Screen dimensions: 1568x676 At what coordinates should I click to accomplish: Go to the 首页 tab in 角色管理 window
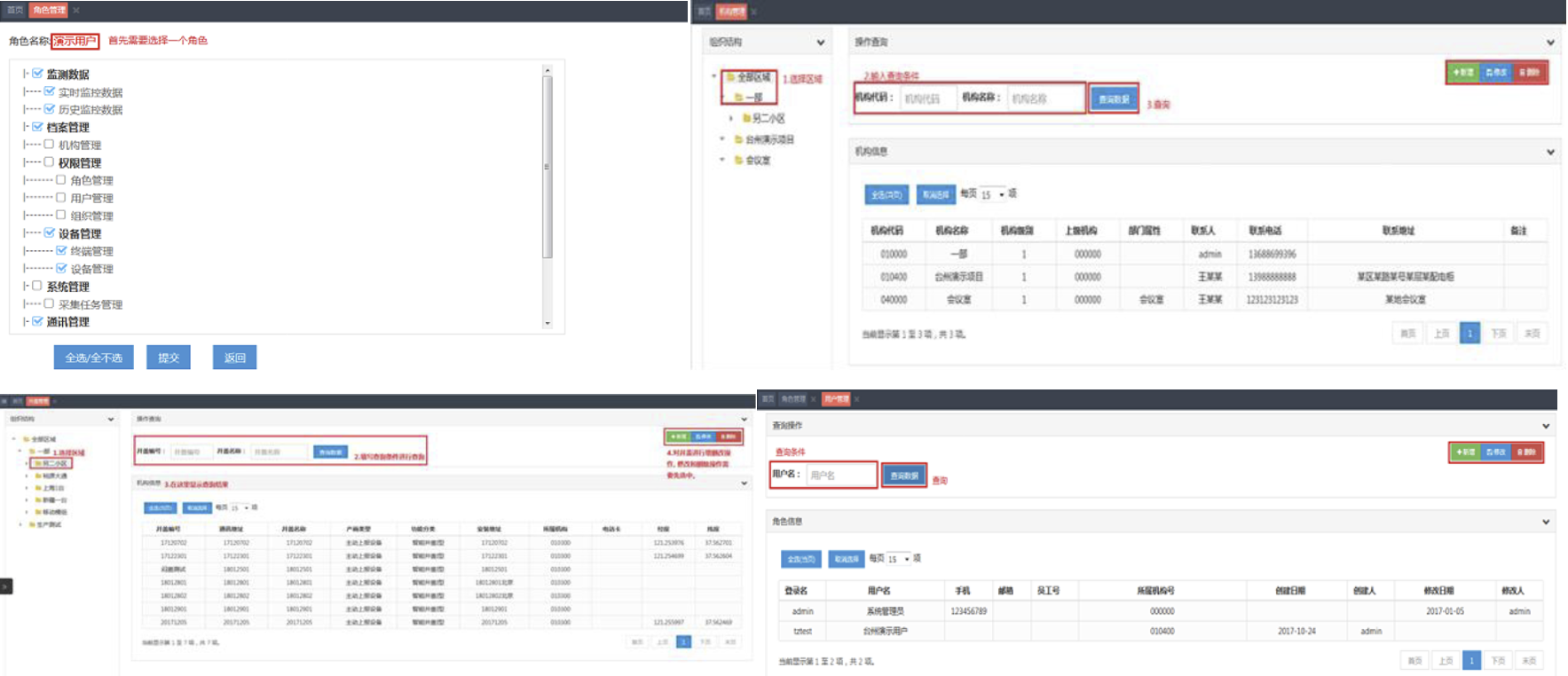click(15, 11)
